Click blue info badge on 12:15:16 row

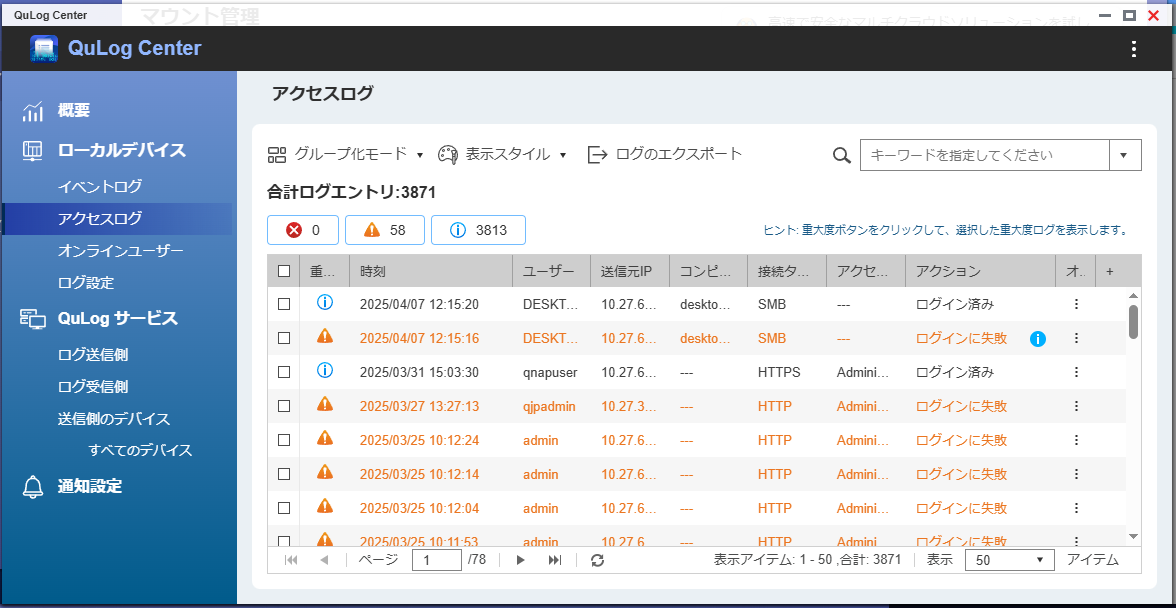coord(1038,339)
